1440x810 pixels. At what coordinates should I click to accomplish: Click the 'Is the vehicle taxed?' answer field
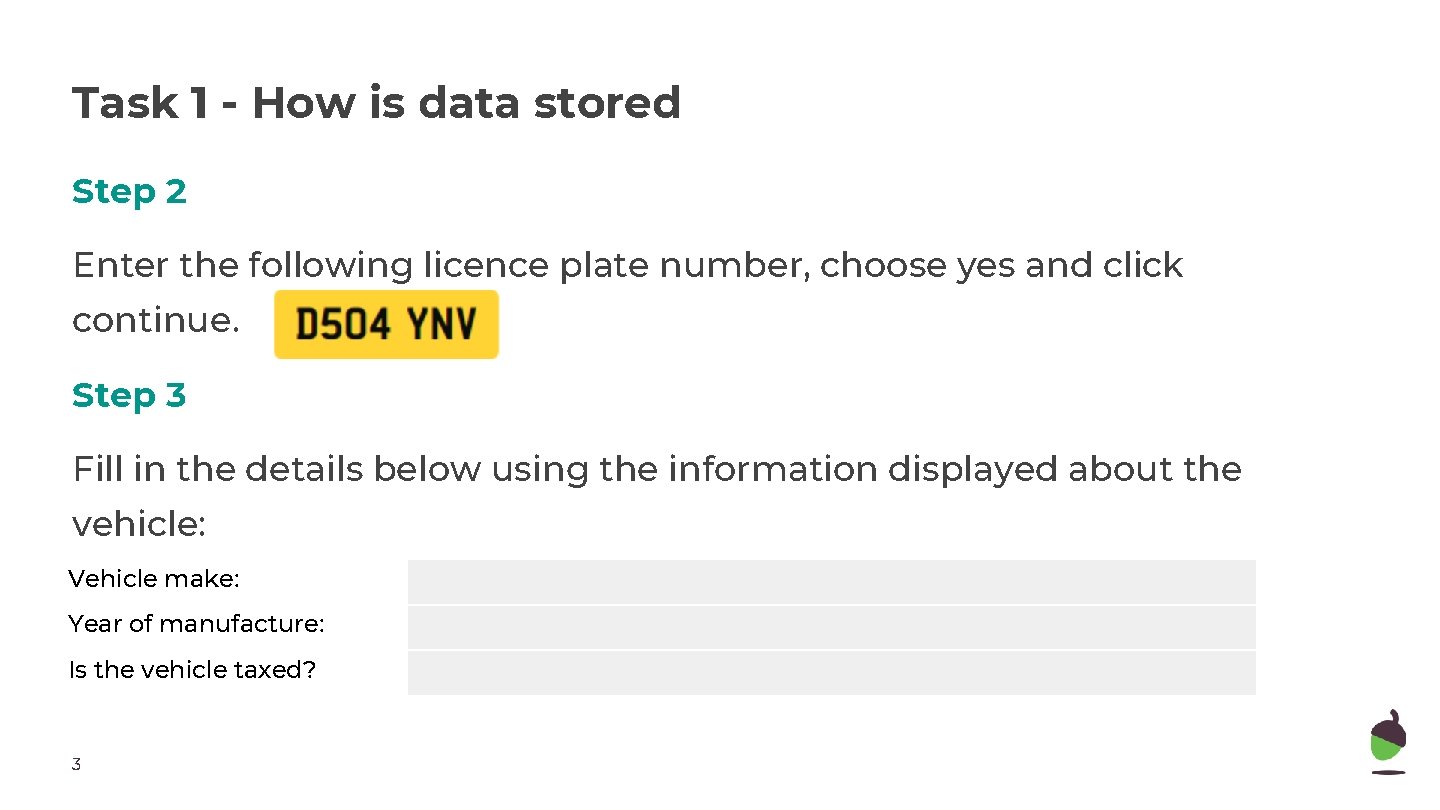click(x=831, y=673)
